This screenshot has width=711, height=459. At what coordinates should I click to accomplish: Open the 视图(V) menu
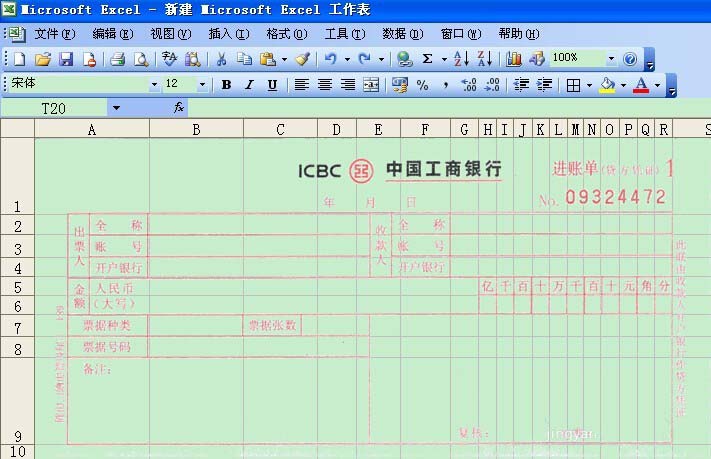click(170, 34)
